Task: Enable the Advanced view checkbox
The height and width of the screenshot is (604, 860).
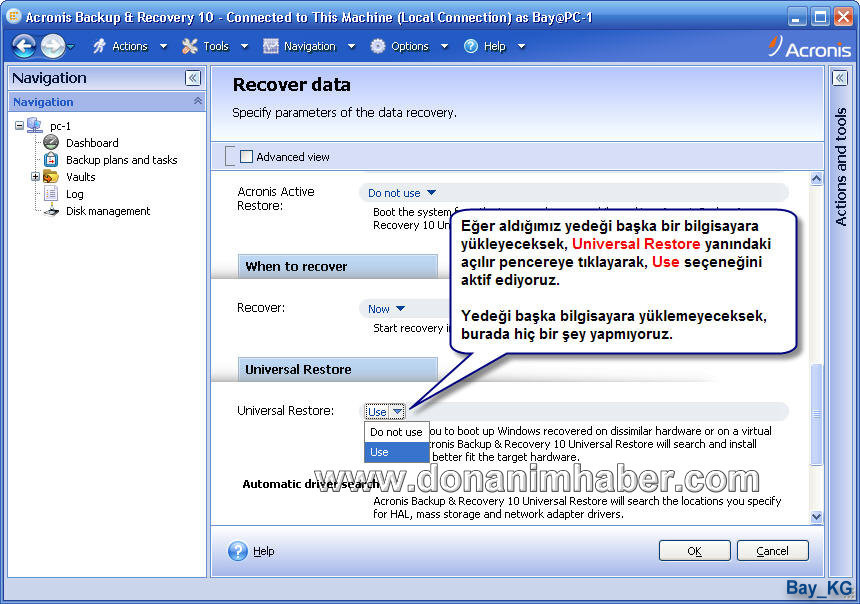Action: tap(246, 157)
